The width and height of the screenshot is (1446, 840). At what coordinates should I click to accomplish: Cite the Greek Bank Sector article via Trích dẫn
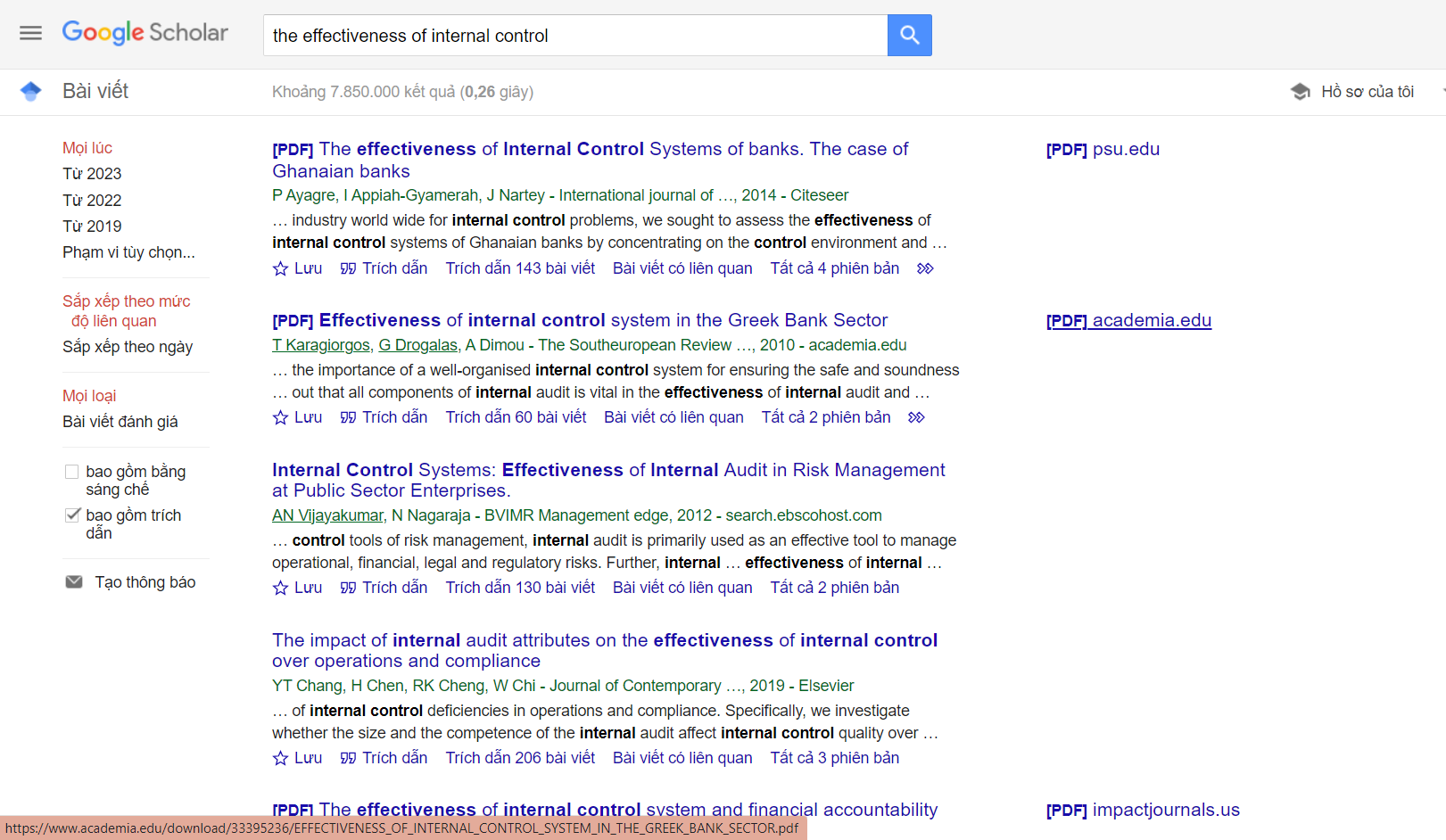click(384, 417)
